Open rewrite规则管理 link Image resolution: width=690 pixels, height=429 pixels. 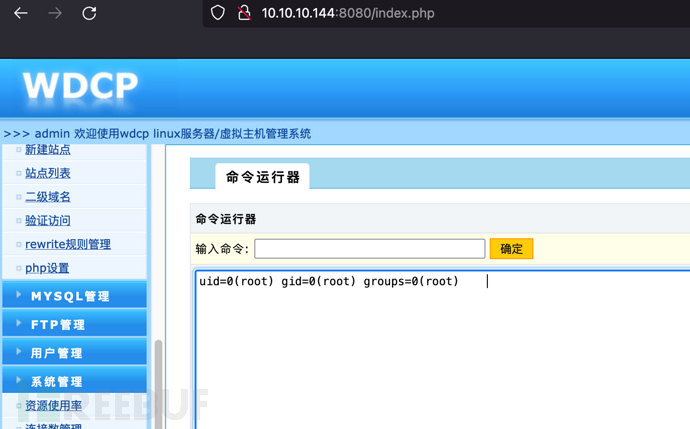(x=68, y=244)
